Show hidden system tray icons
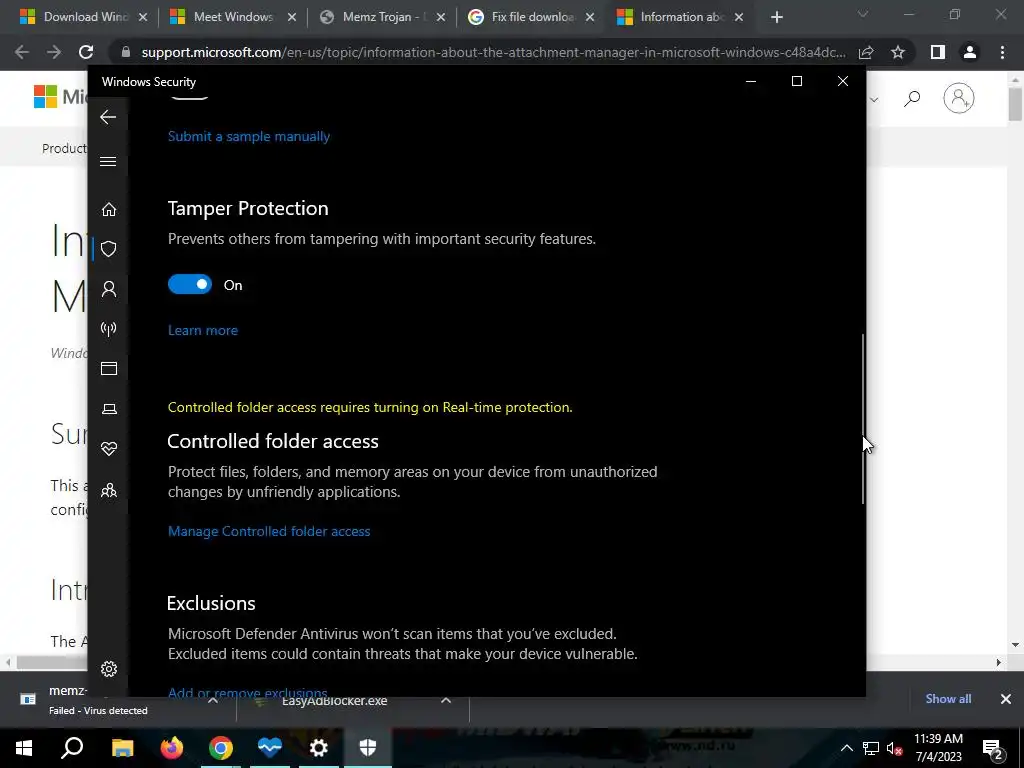 tap(846, 748)
